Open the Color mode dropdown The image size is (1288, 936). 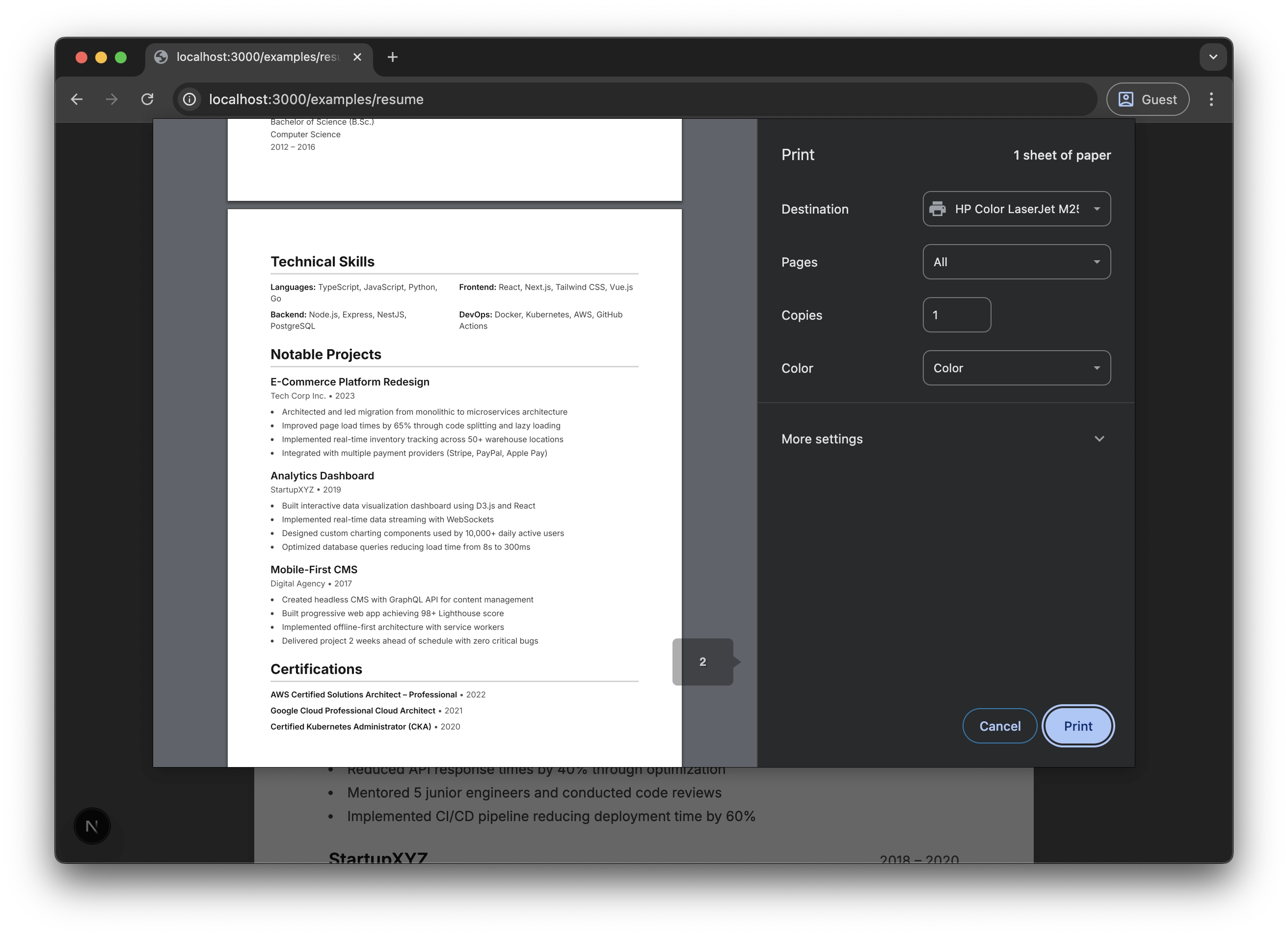pyautogui.click(x=1016, y=368)
